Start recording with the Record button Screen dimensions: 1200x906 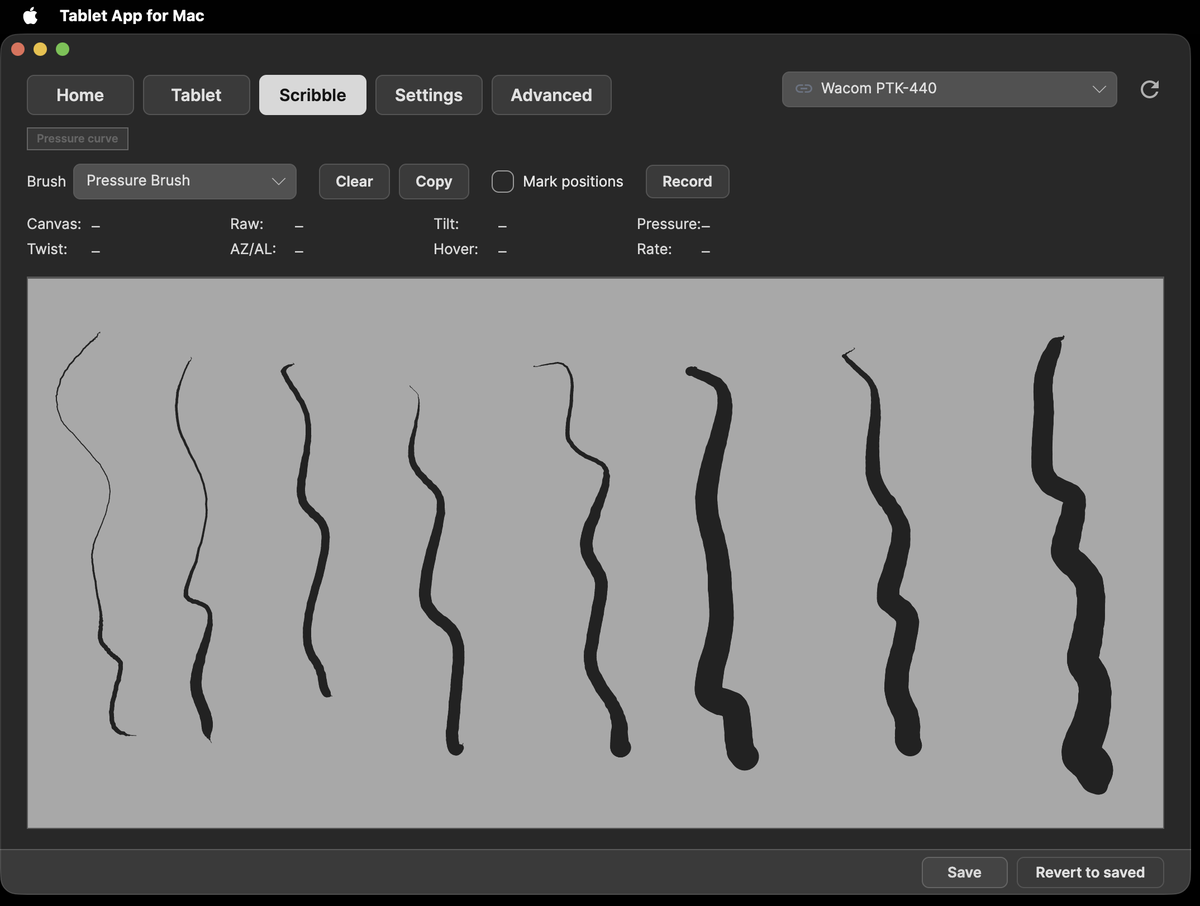click(687, 181)
